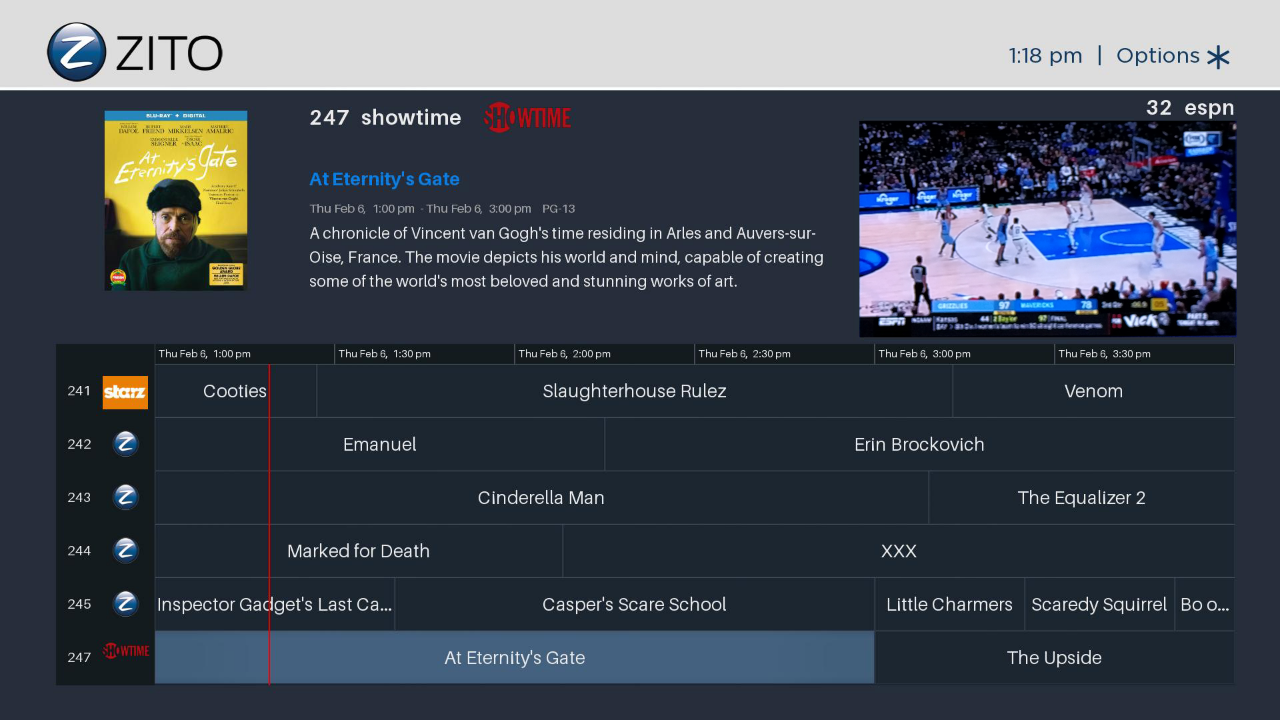Click the Starz channel logo on row 241
This screenshot has width=1280, height=720.
(x=125, y=392)
